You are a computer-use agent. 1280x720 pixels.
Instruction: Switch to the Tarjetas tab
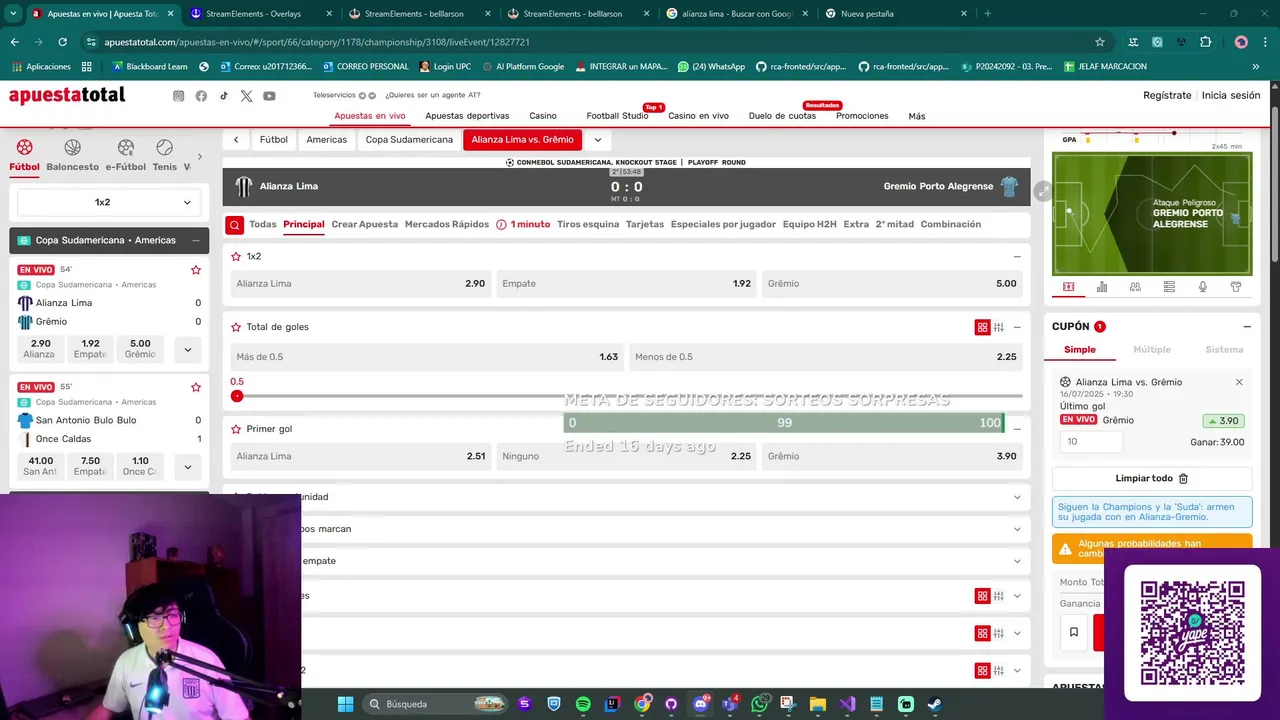(x=645, y=225)
